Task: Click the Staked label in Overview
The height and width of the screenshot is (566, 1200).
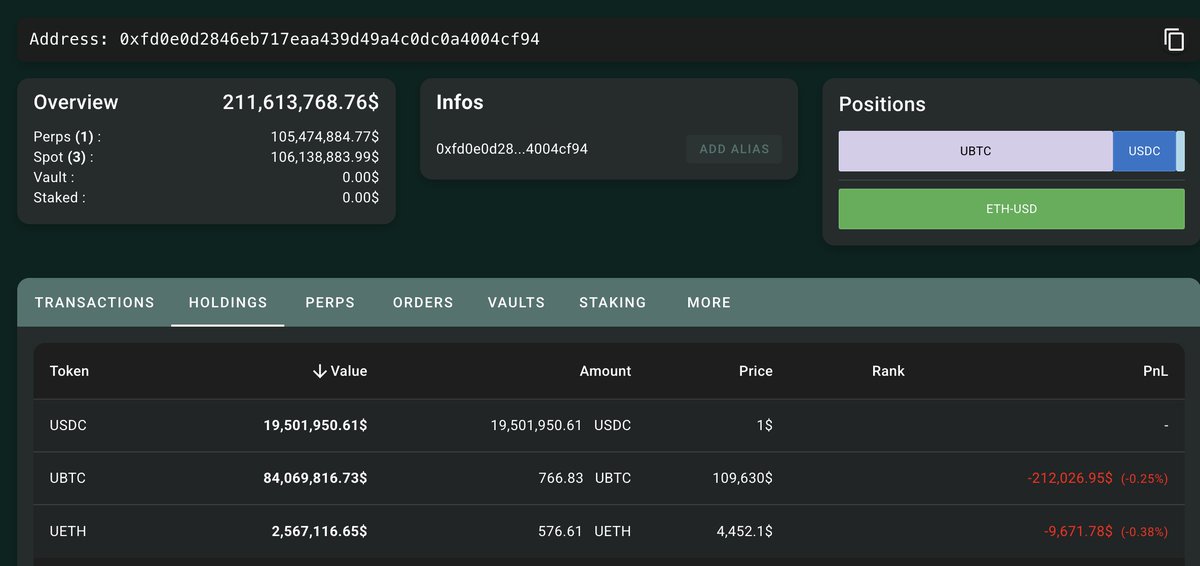Action: (x=59, y=198)
